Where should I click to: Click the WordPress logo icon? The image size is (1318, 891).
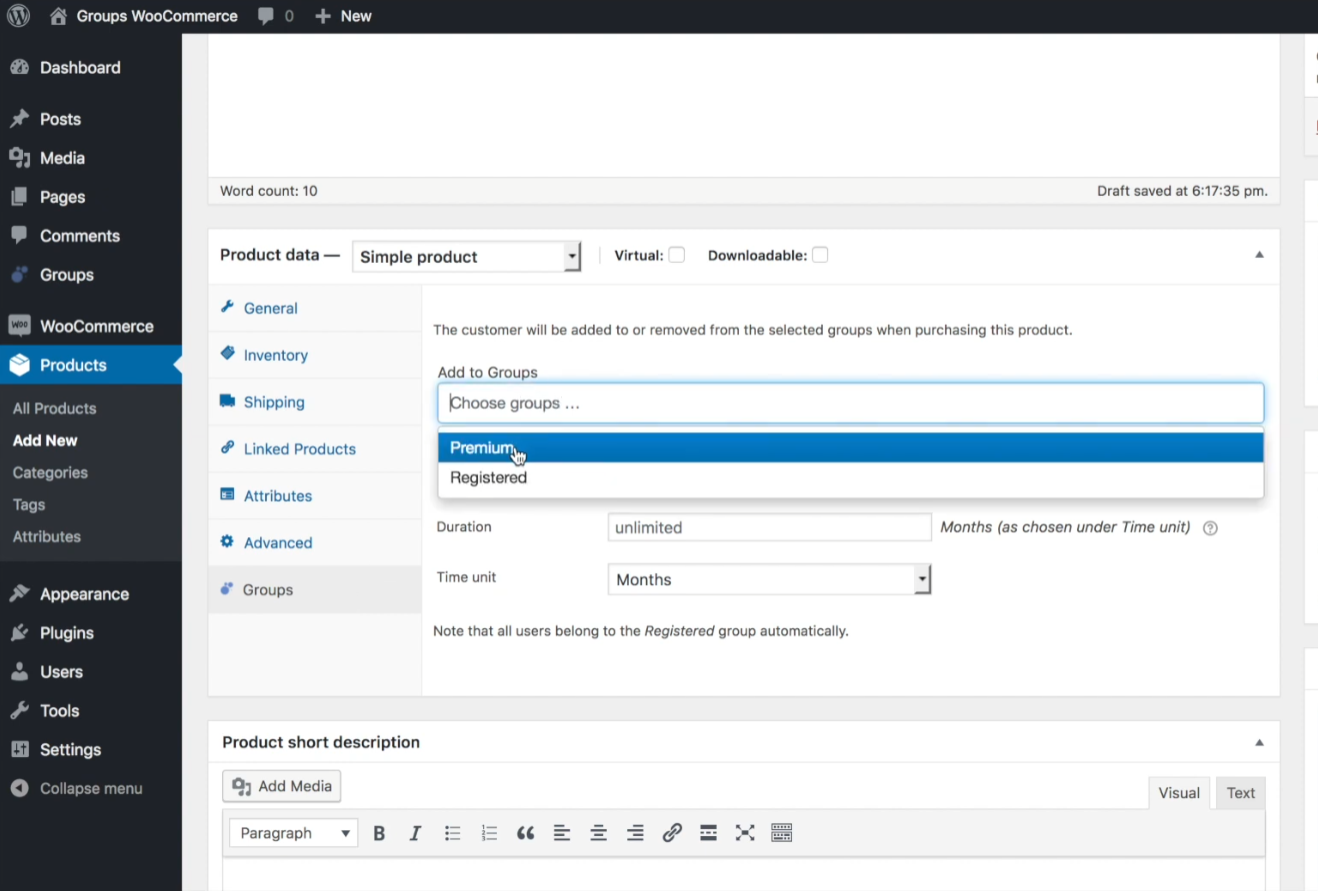pyautogui.click(x=18, y=16)
